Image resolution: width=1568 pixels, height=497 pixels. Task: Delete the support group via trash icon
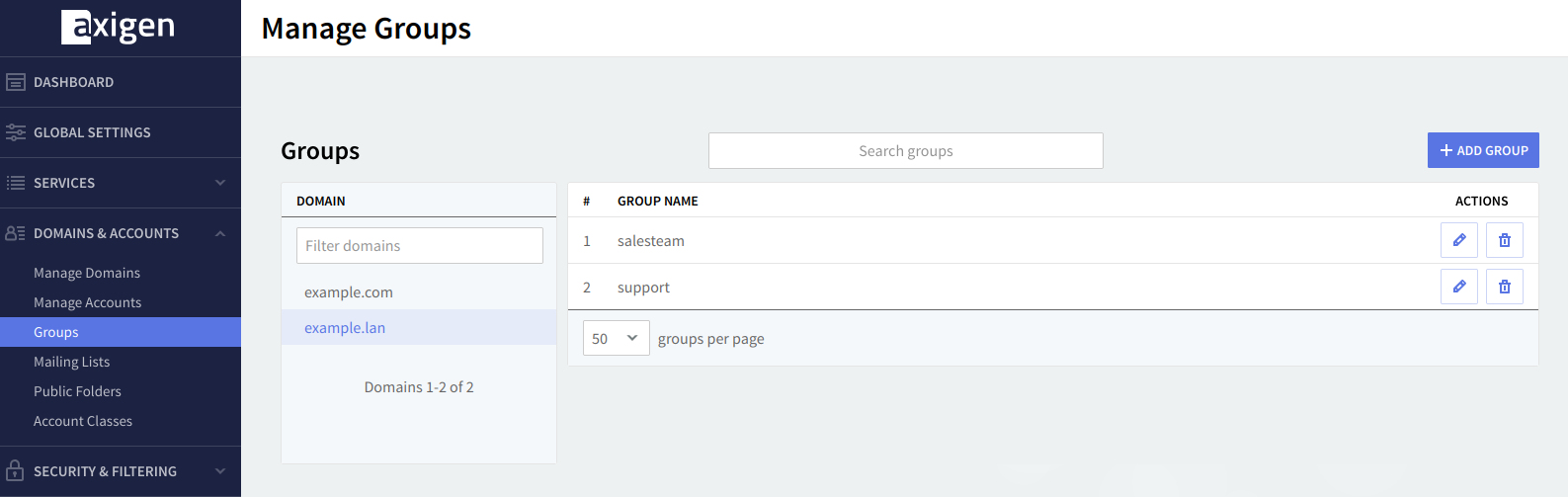pos(1504,287)
